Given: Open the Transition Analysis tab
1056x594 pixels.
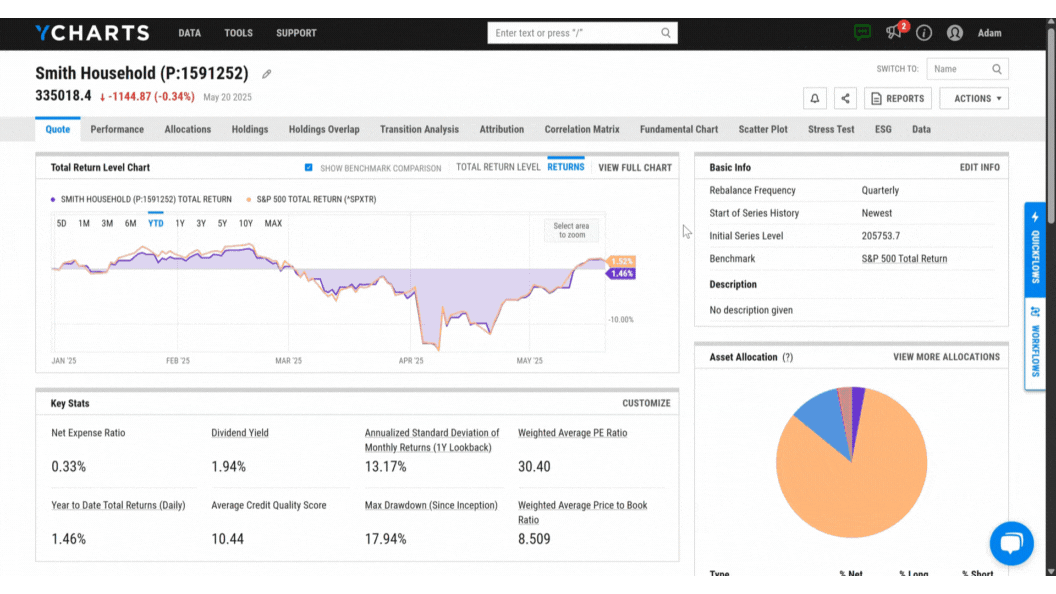Looking at the screenshot, I should [x=419, y=129].
